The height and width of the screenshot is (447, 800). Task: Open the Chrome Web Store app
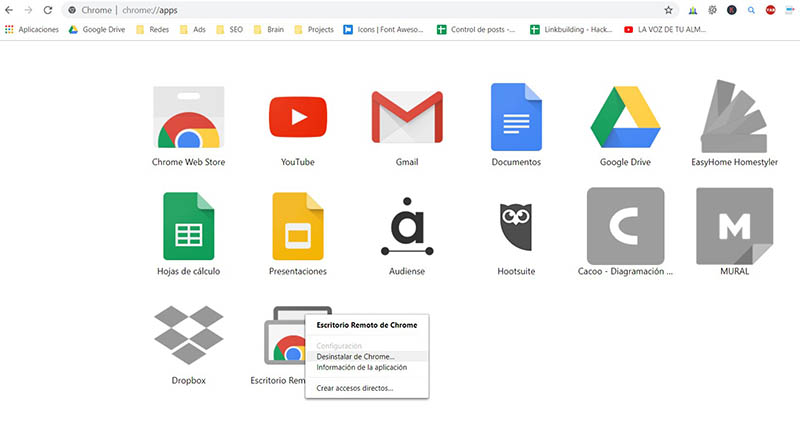tap(188, 118)
